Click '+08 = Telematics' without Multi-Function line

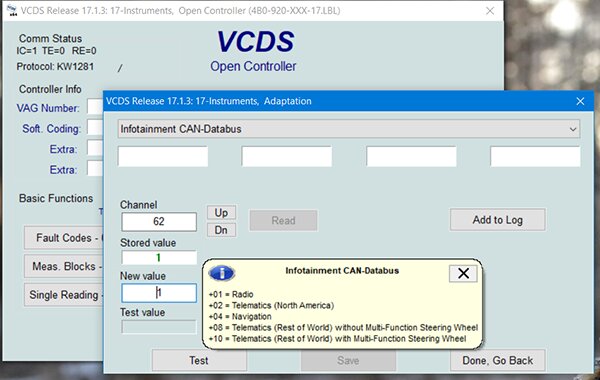point(343,328)
